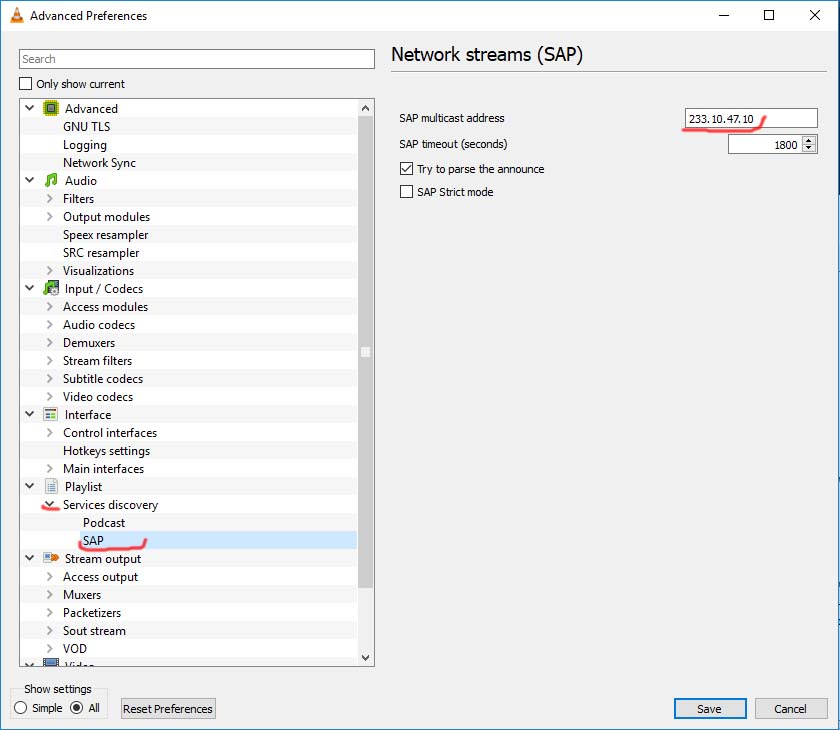Screen dimensions: 840x730
Task: Enable SAP Strict mode checkbox
Action: [407, 192]
